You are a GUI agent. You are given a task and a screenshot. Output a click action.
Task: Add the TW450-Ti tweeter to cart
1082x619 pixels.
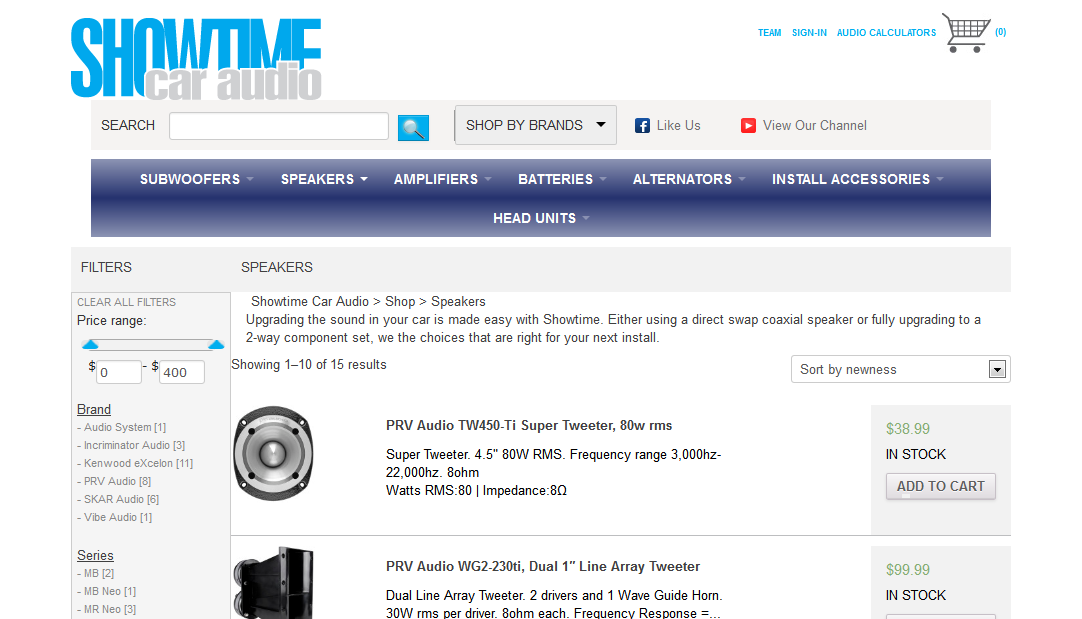pyautogui.click(x=941, y=487)
